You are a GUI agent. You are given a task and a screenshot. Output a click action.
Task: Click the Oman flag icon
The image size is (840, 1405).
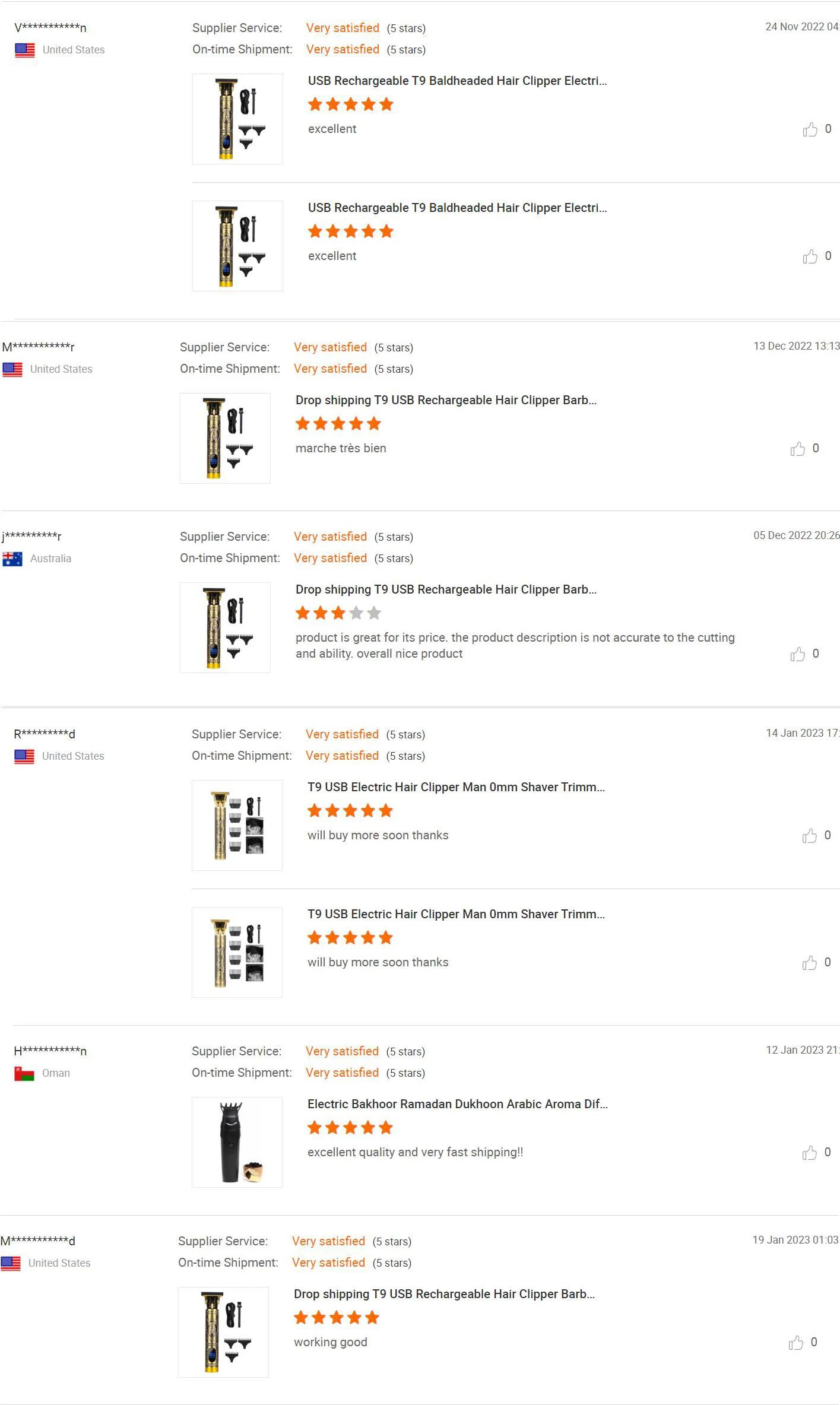(x=24, y=1073)
